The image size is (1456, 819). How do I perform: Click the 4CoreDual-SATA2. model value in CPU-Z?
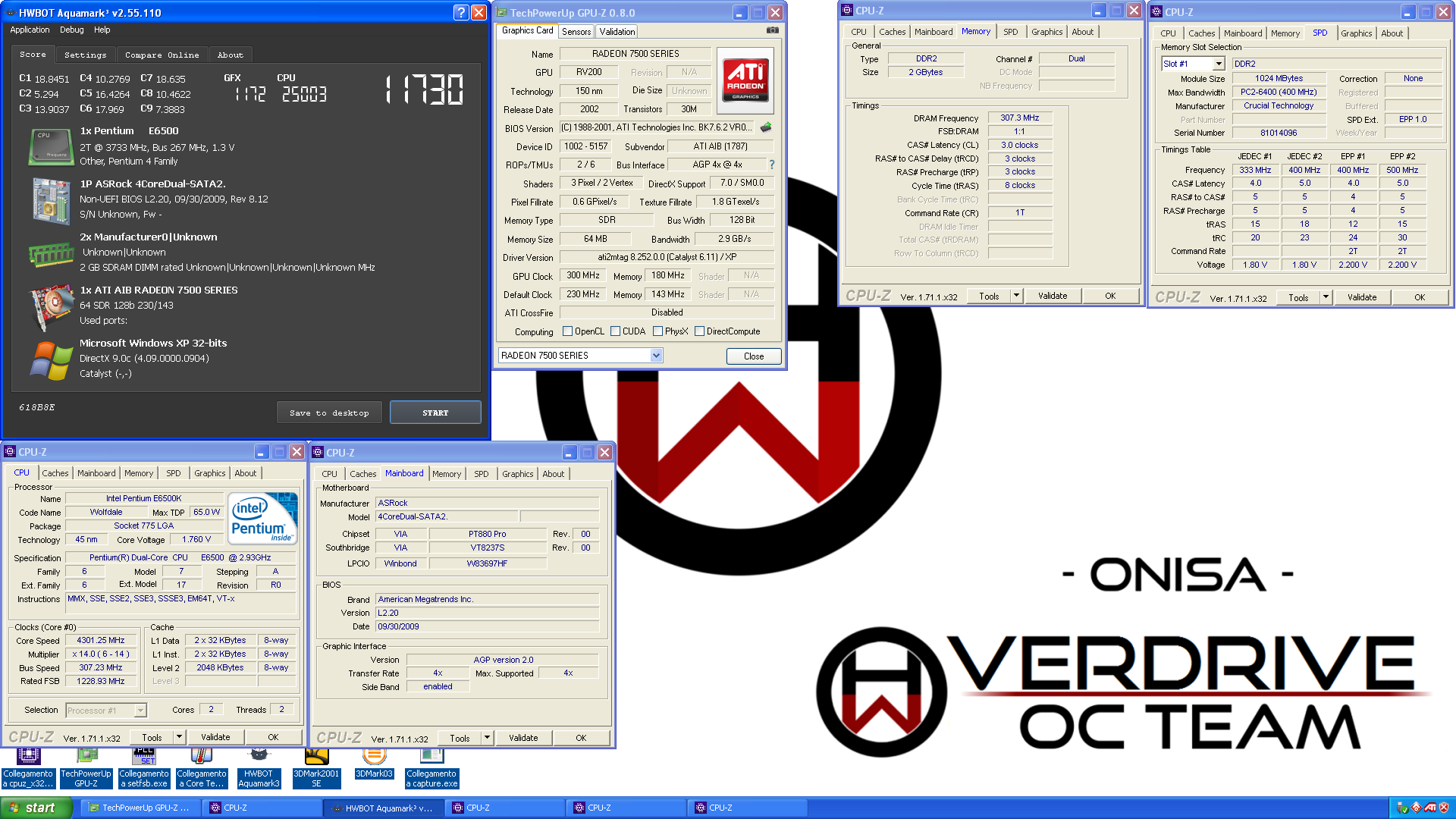point(447,516)
